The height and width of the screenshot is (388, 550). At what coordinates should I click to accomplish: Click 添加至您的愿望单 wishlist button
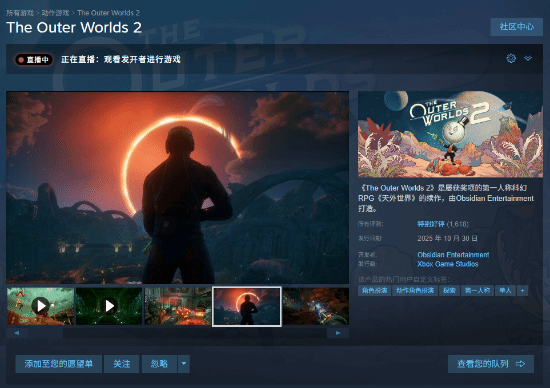coord(59,364)
